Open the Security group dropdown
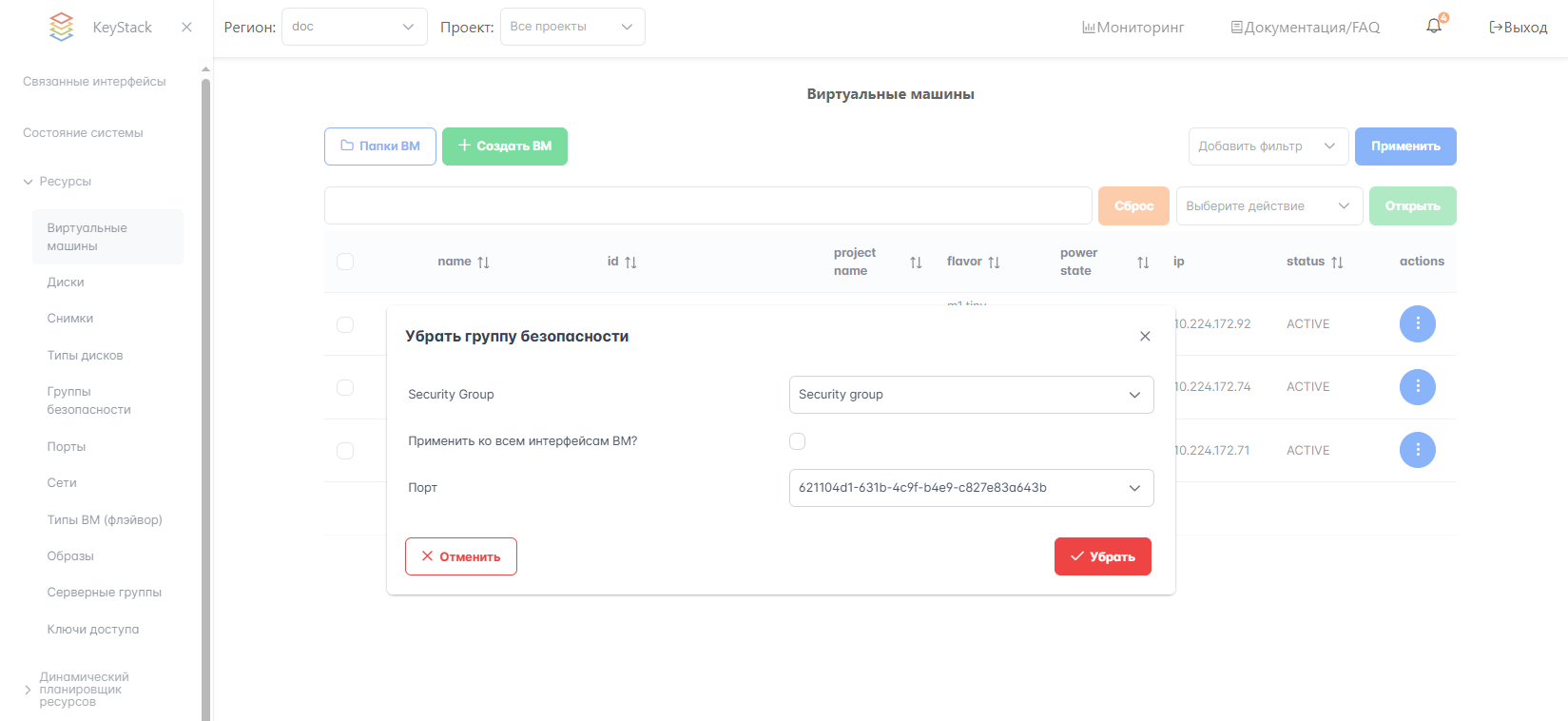This screenshot has width=1568, height=721. (971, 395)
